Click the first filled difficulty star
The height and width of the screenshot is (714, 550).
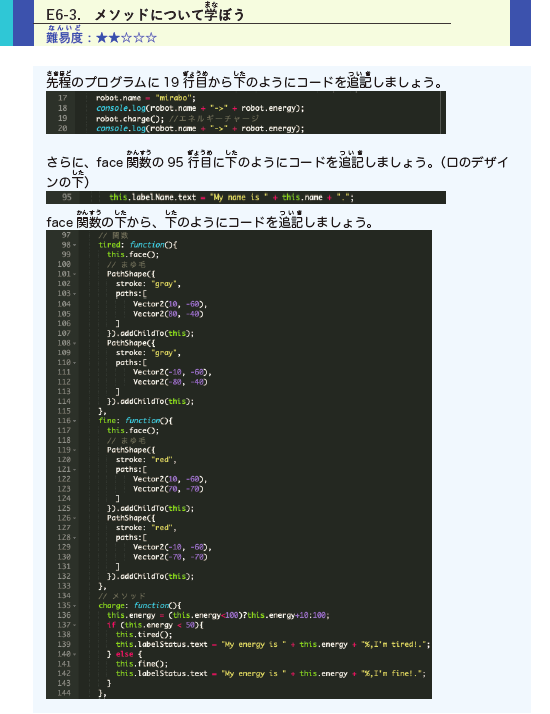pos(102,38)
